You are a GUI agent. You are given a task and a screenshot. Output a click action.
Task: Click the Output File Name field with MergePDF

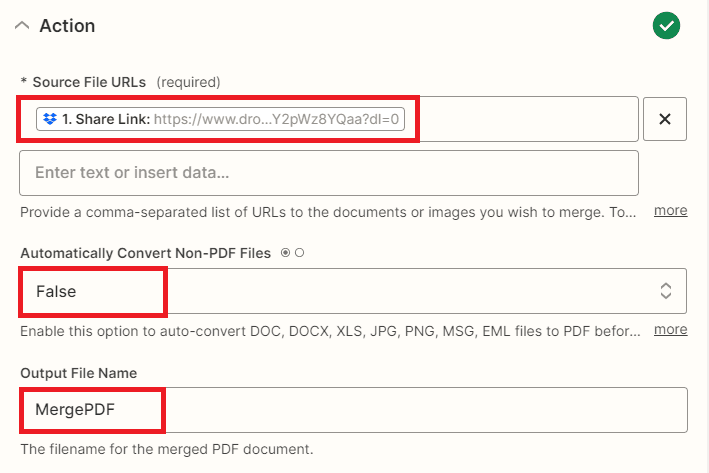point(352,410)
